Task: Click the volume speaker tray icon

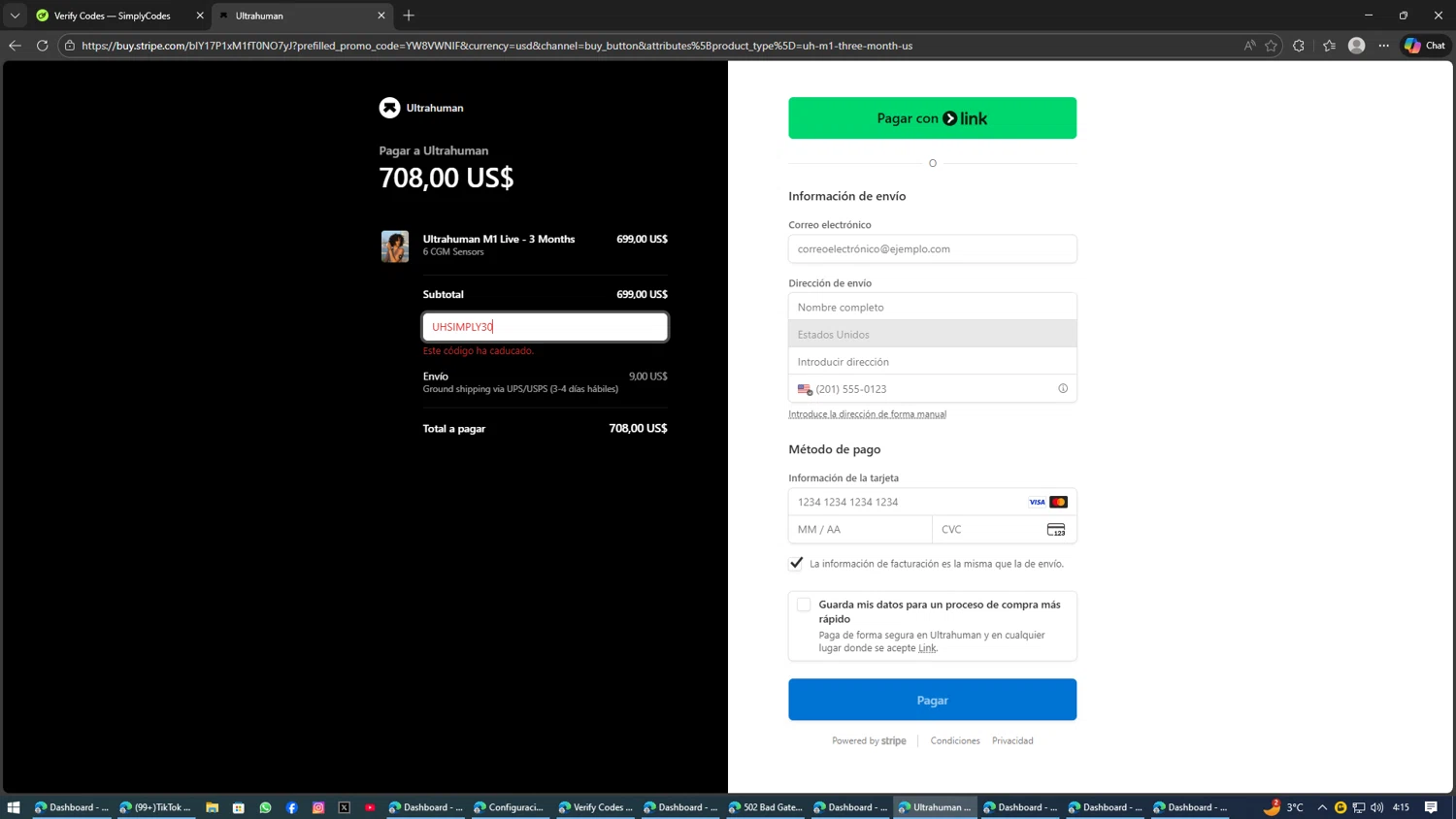Action: (1376, 807)
